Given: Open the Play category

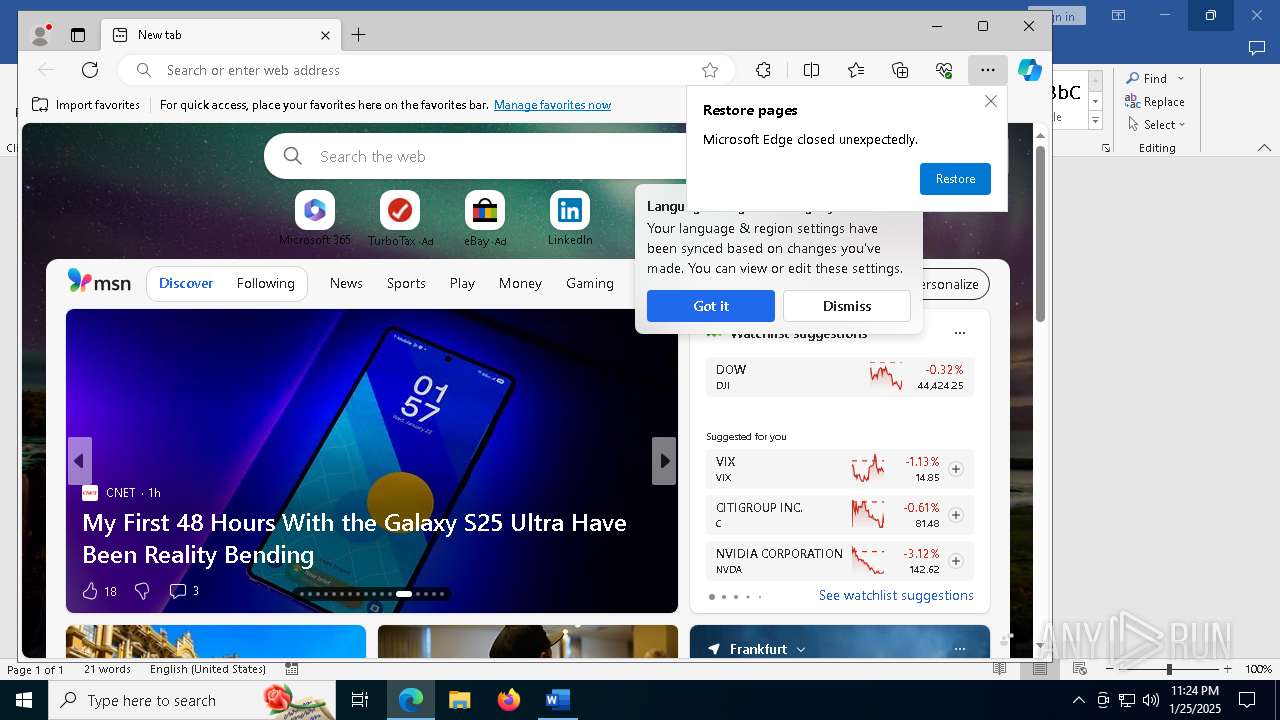Looking at the screenshot, I should coord(462,283).
